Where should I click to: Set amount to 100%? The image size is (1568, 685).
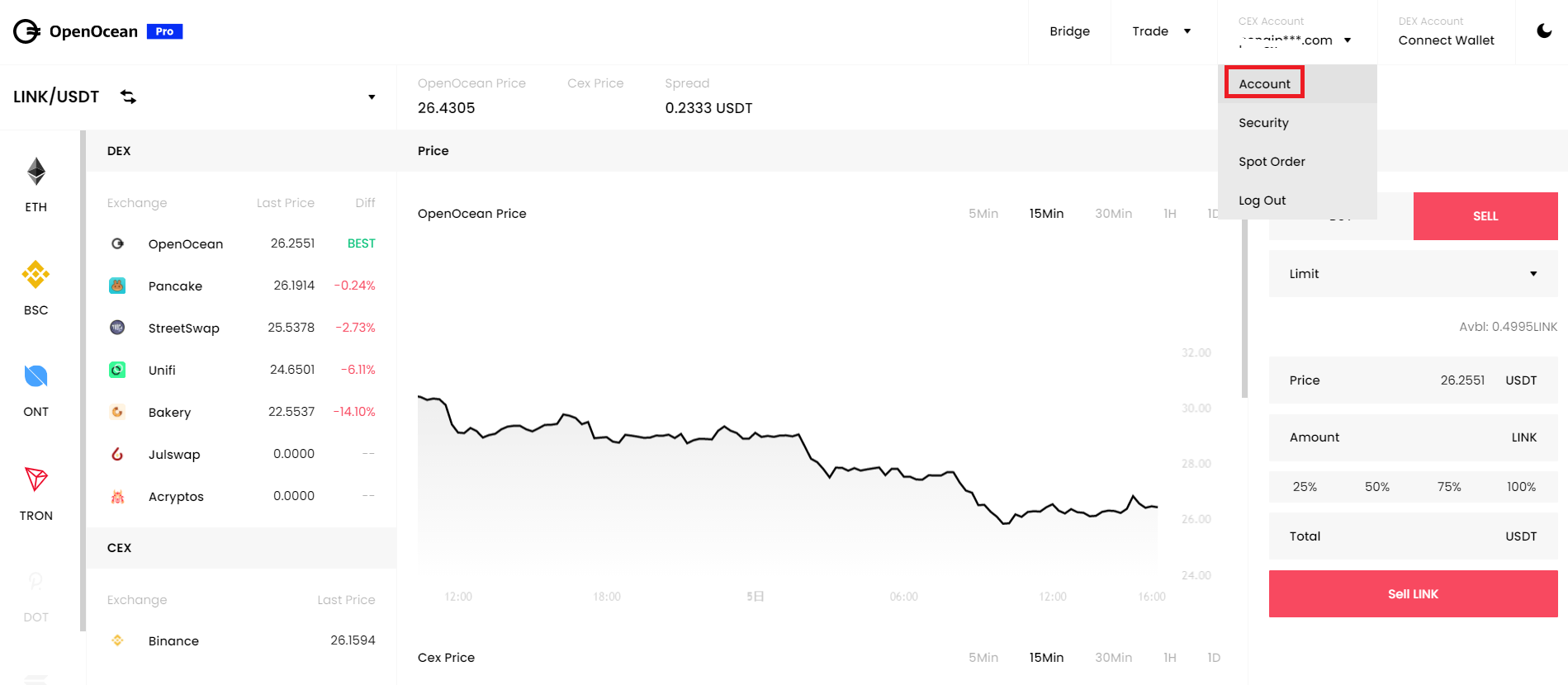1521,487
